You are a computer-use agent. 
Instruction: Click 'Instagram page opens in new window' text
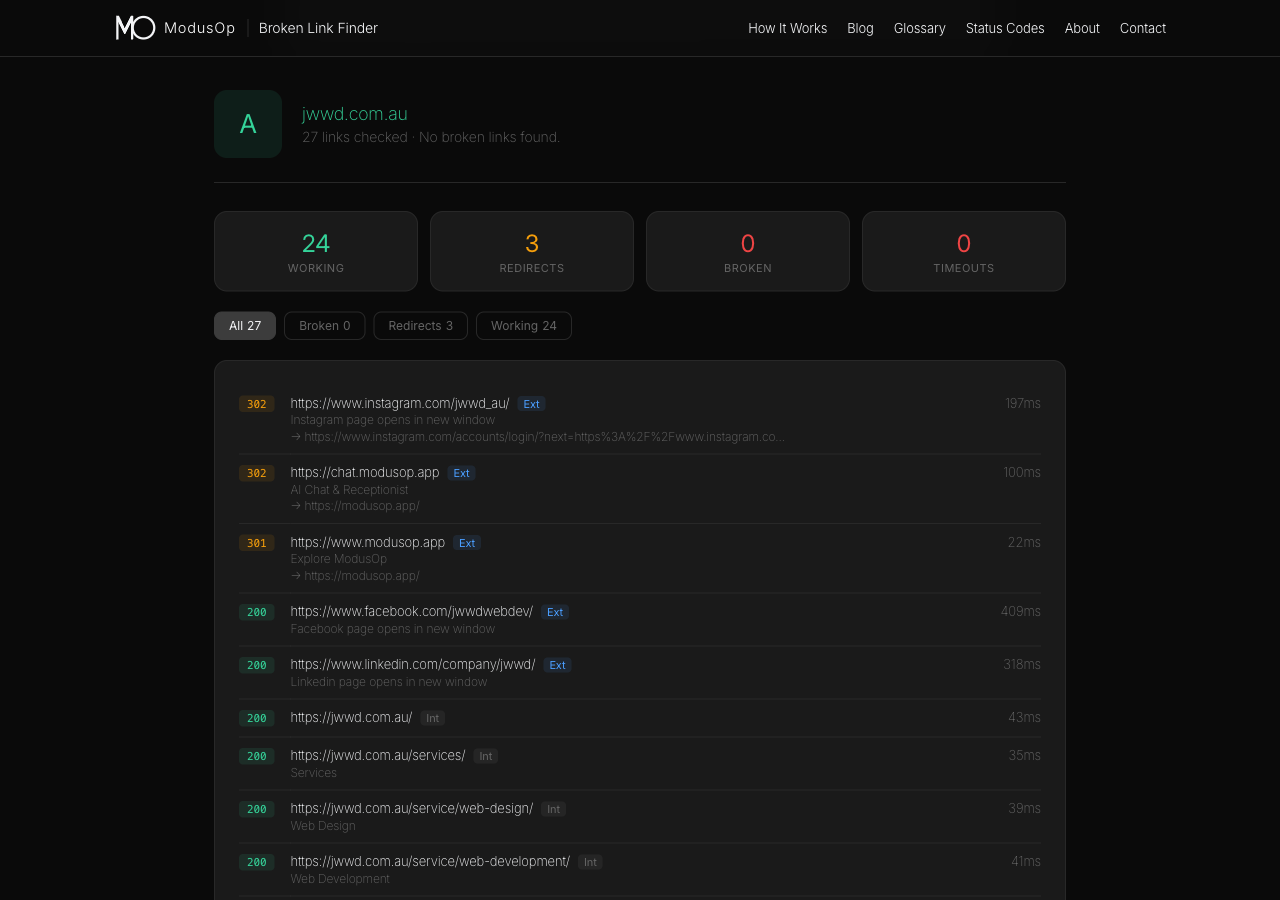coord(393,420)
